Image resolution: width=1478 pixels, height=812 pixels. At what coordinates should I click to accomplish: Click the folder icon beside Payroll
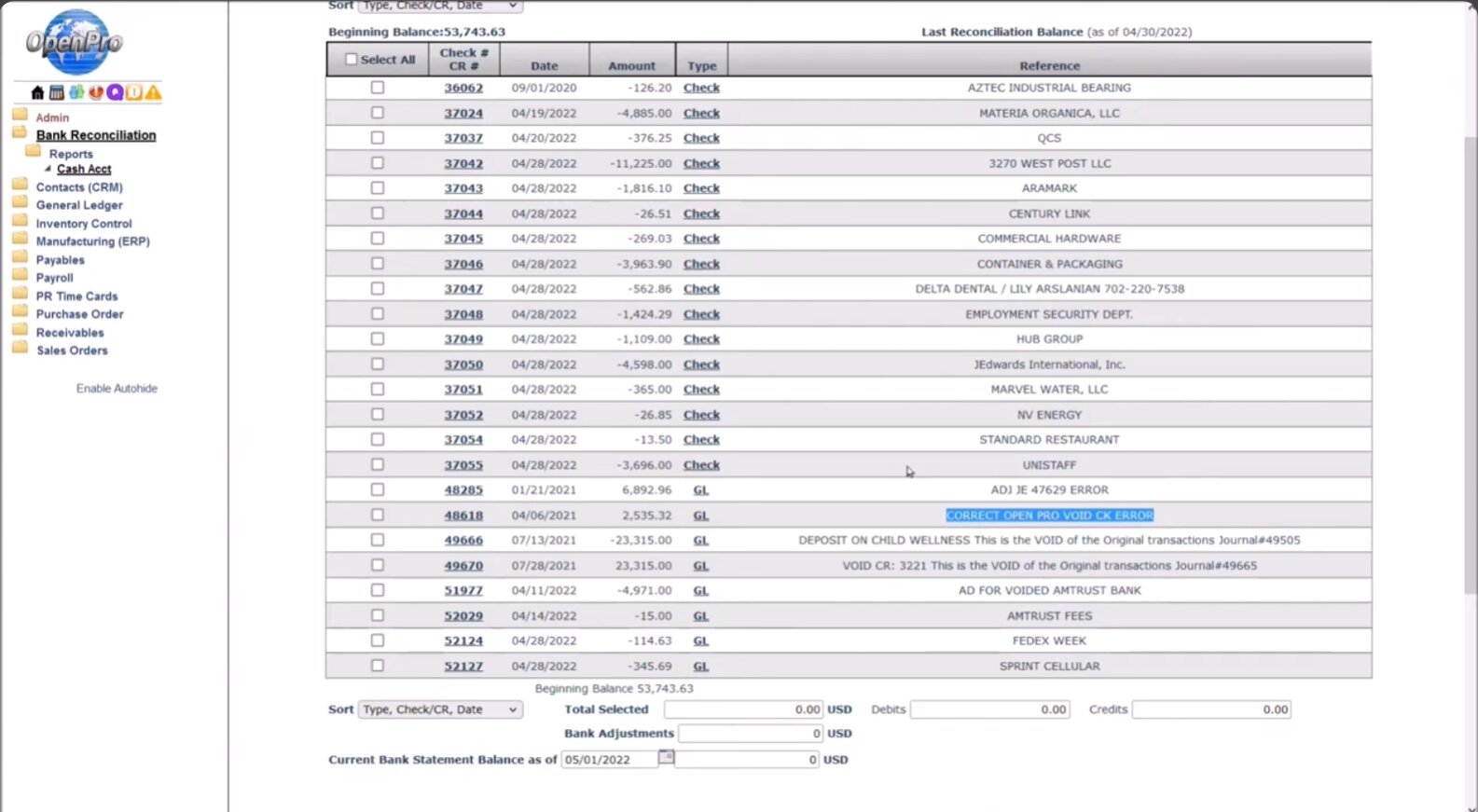[20, 275]
